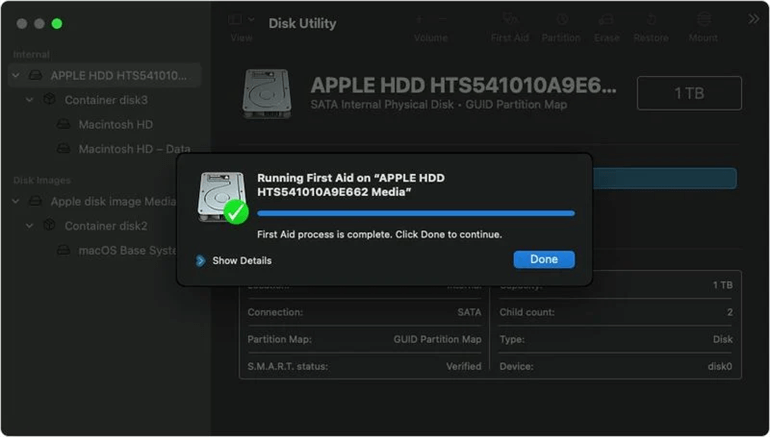Click the add Volume plus icon
This screenshot has width=770, height=437.
pyautogui.click(x=419, y=20)
